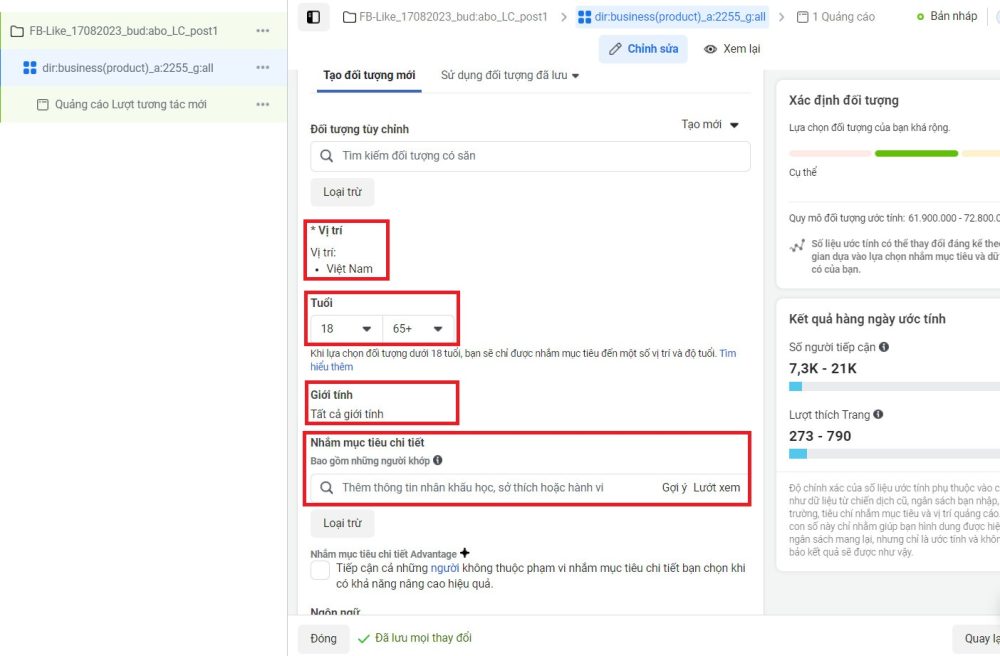Screen dimensions: 1000x656
Task: Click info icon next to Số người tiếp cận
Action: [x=884, y=347]
